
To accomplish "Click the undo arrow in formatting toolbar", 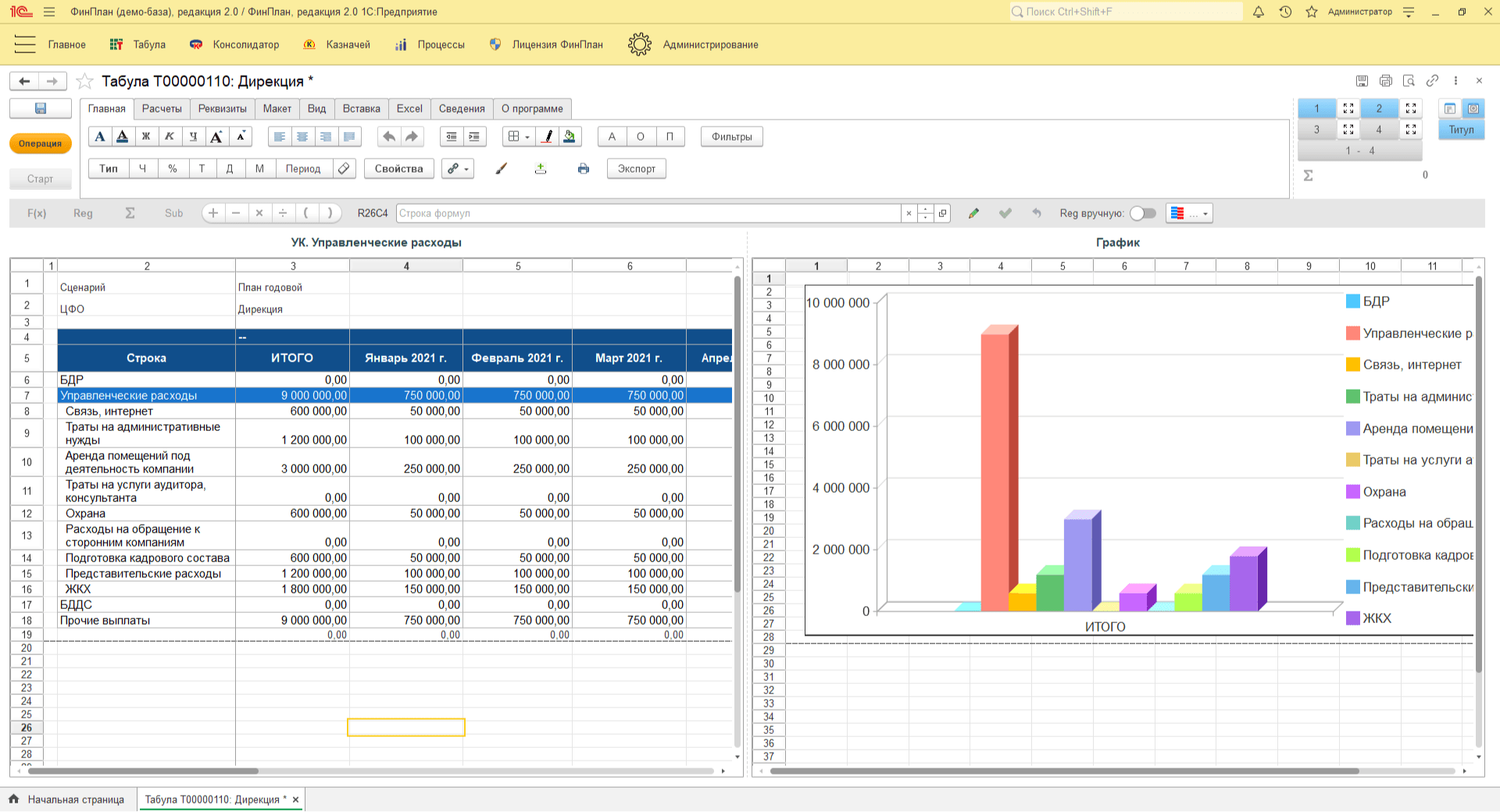I will click(x=388, y=137).
